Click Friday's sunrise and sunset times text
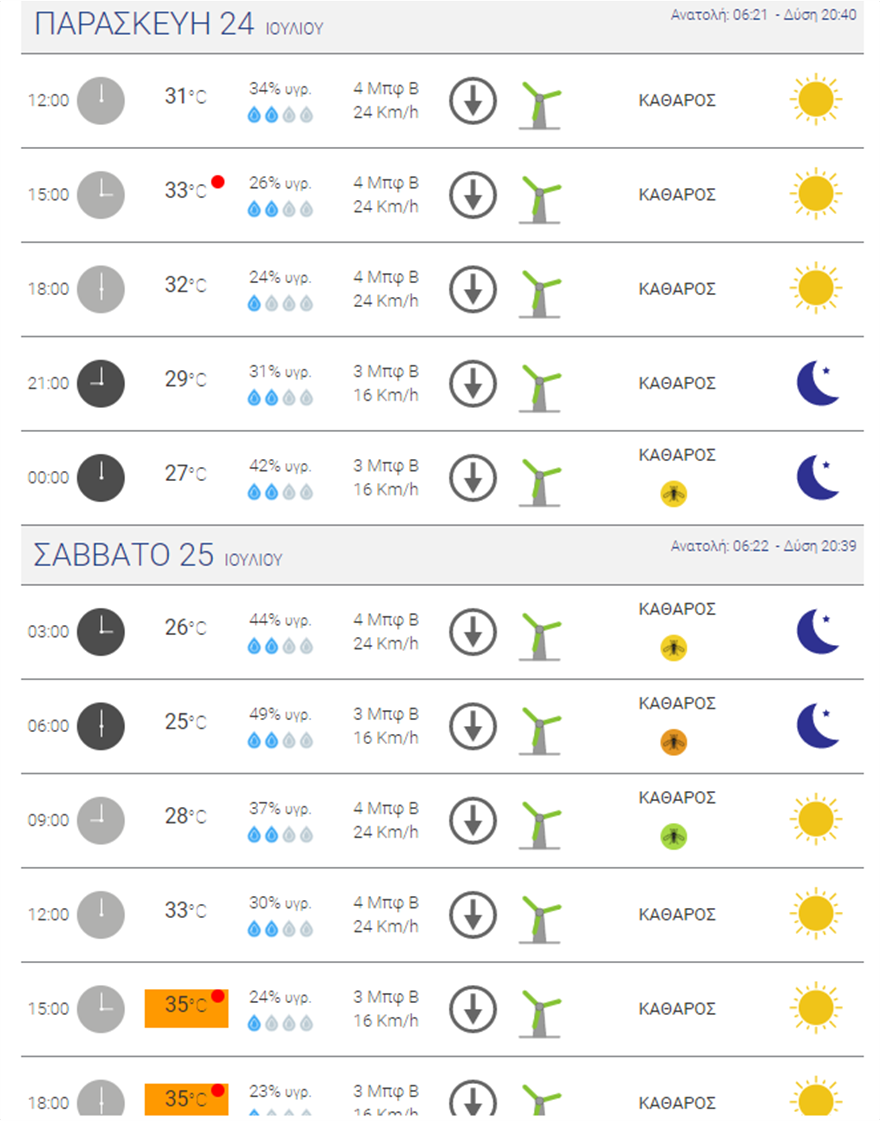880x1121 pixels. (x=763, y=15)
